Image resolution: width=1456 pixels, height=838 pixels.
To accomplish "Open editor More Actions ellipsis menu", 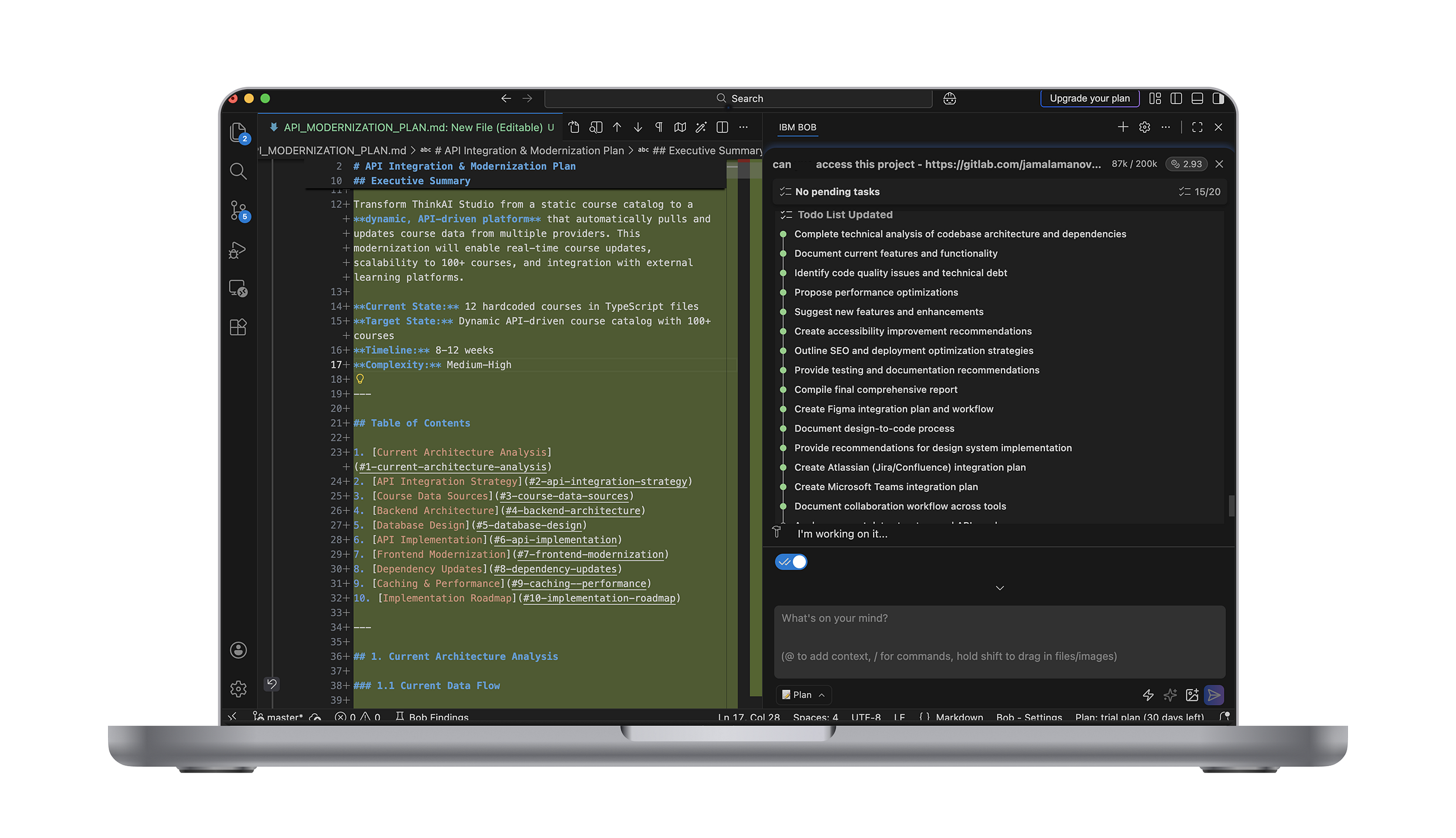I will coord(743,127).
